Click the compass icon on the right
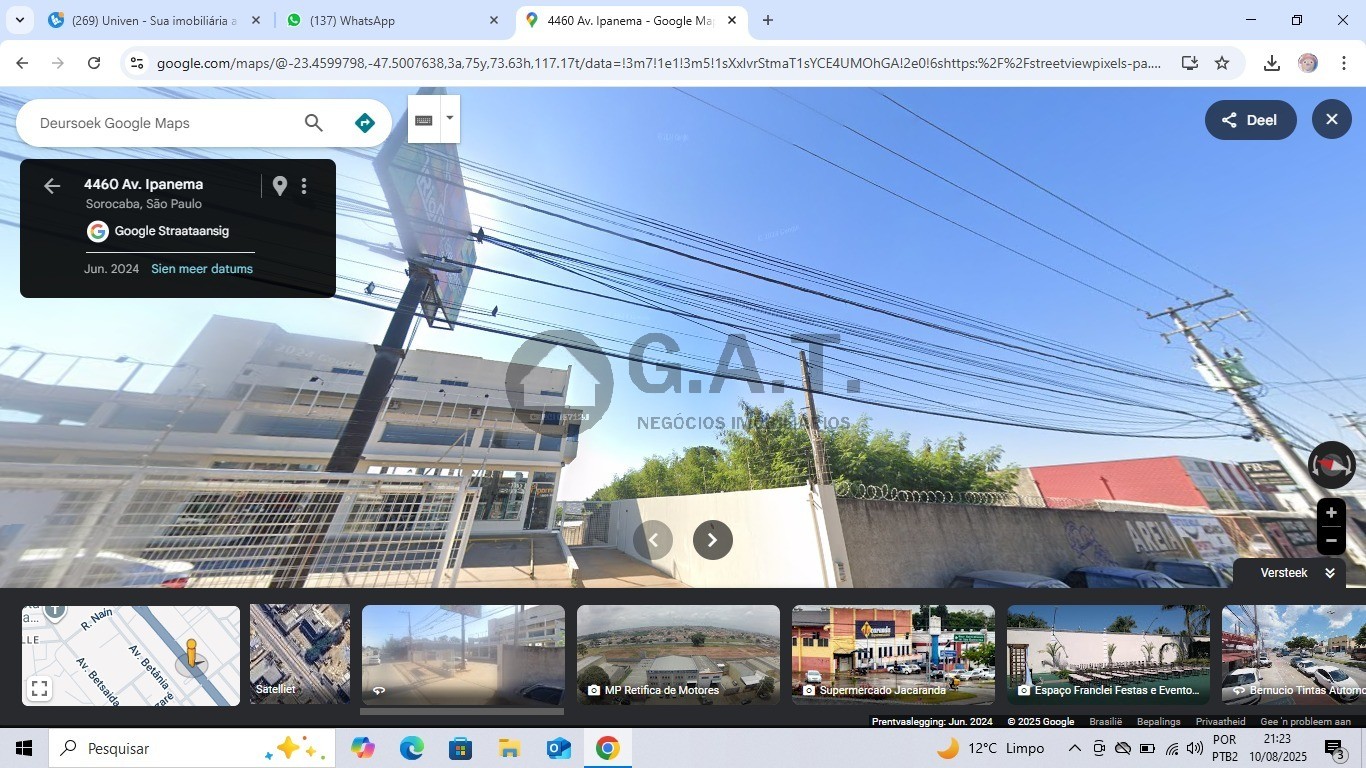This screenshot has width=1366, height=768. 1330,466
